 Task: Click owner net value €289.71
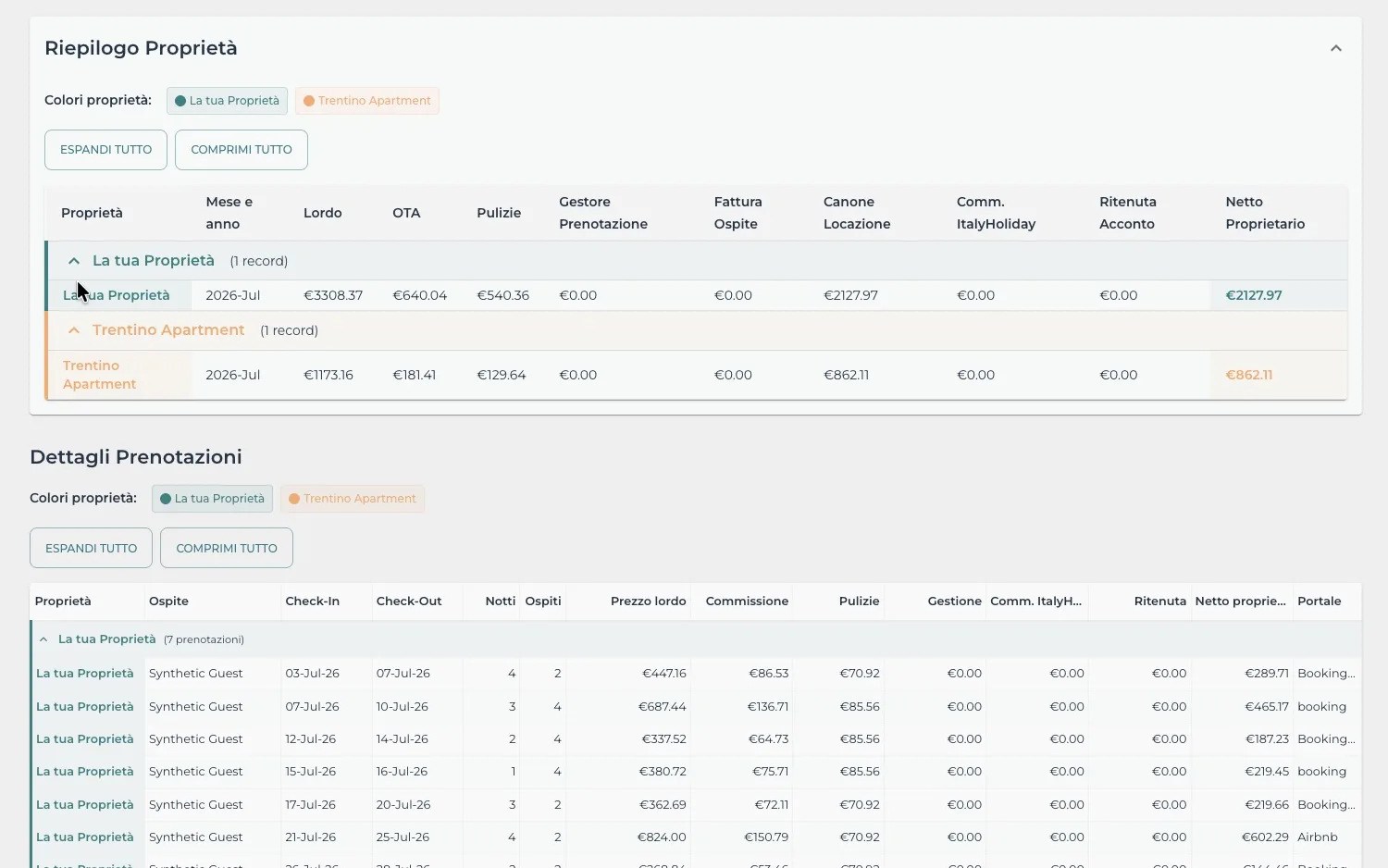pyautogui.click(x=1267, y=674)
